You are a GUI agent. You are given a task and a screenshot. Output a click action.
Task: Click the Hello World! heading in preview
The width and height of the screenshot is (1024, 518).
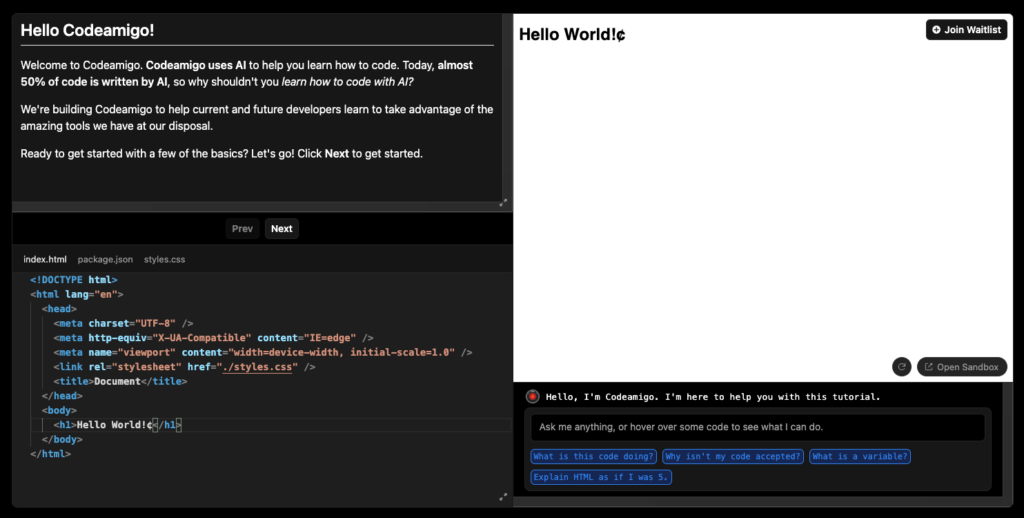pyautogui.click(x=572, y=35)
